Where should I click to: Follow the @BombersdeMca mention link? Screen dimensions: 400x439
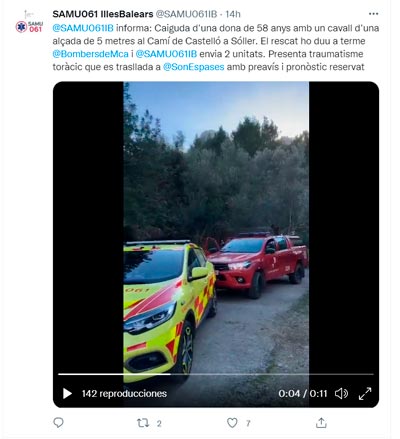tap(90, 54)
